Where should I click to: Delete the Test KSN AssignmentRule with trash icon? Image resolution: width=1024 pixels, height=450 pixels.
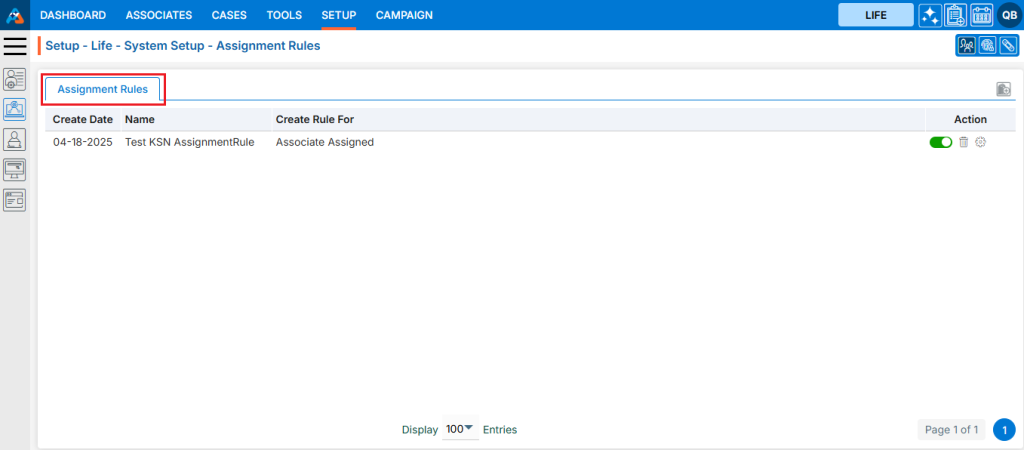[964, 142]
